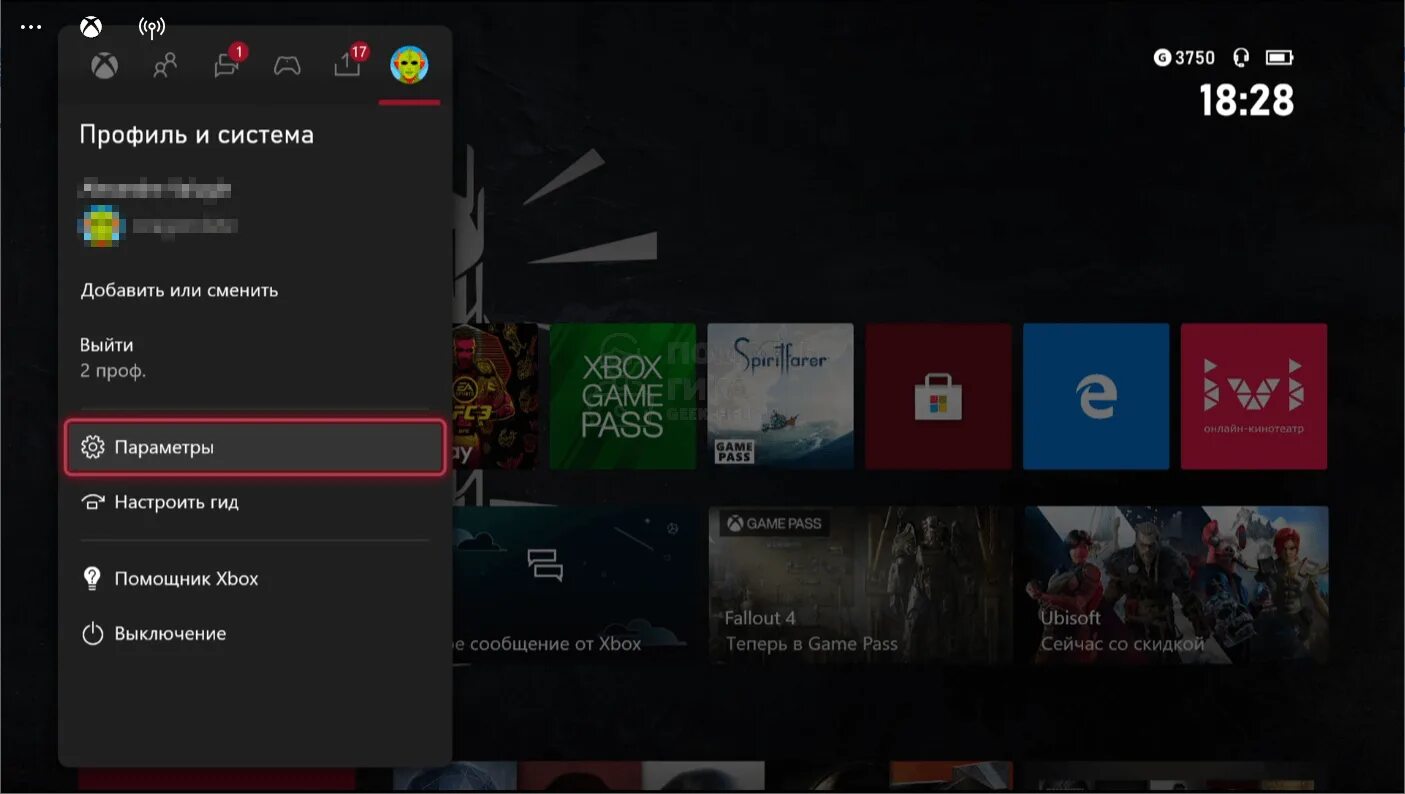Launch the Microsoft Edge tile

point(1096,396)
